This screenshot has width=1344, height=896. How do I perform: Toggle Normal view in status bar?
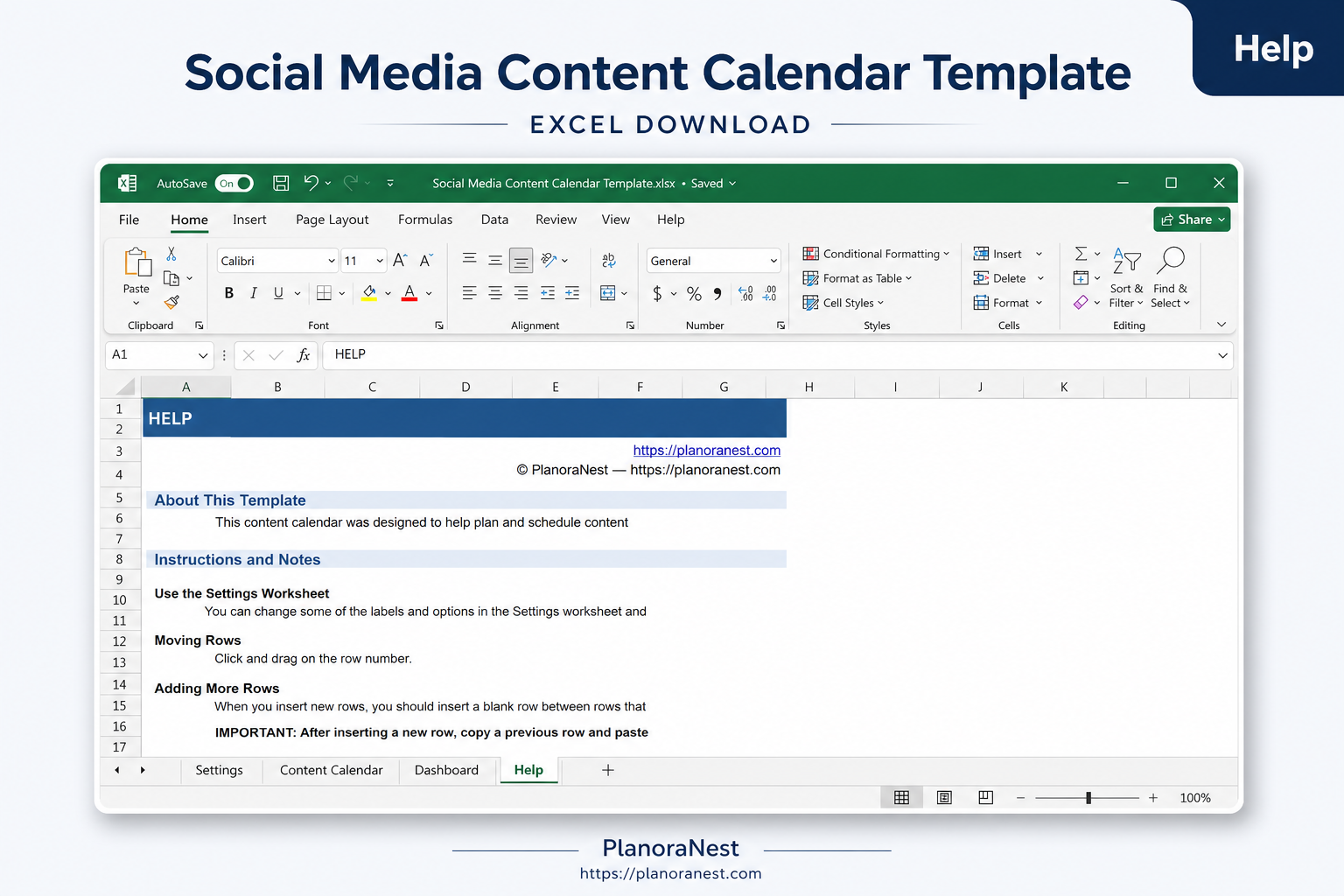pyautogui.click(x=902, y=797)
